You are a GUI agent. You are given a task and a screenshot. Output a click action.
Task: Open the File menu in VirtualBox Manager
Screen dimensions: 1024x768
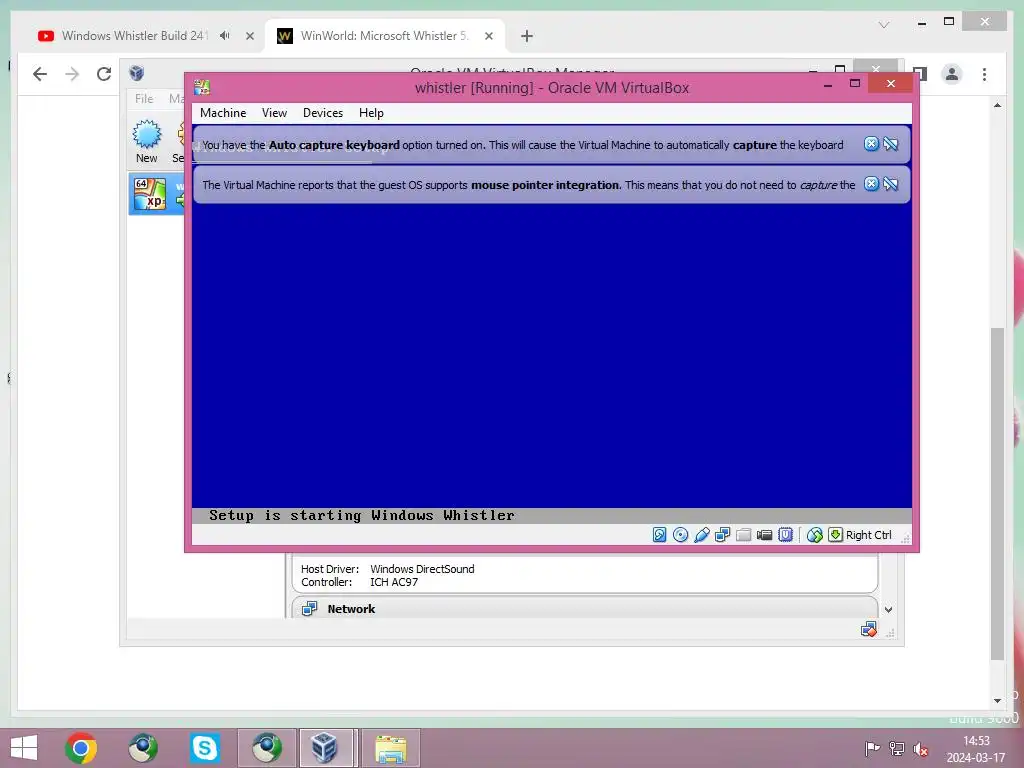[x=144, y=99]
